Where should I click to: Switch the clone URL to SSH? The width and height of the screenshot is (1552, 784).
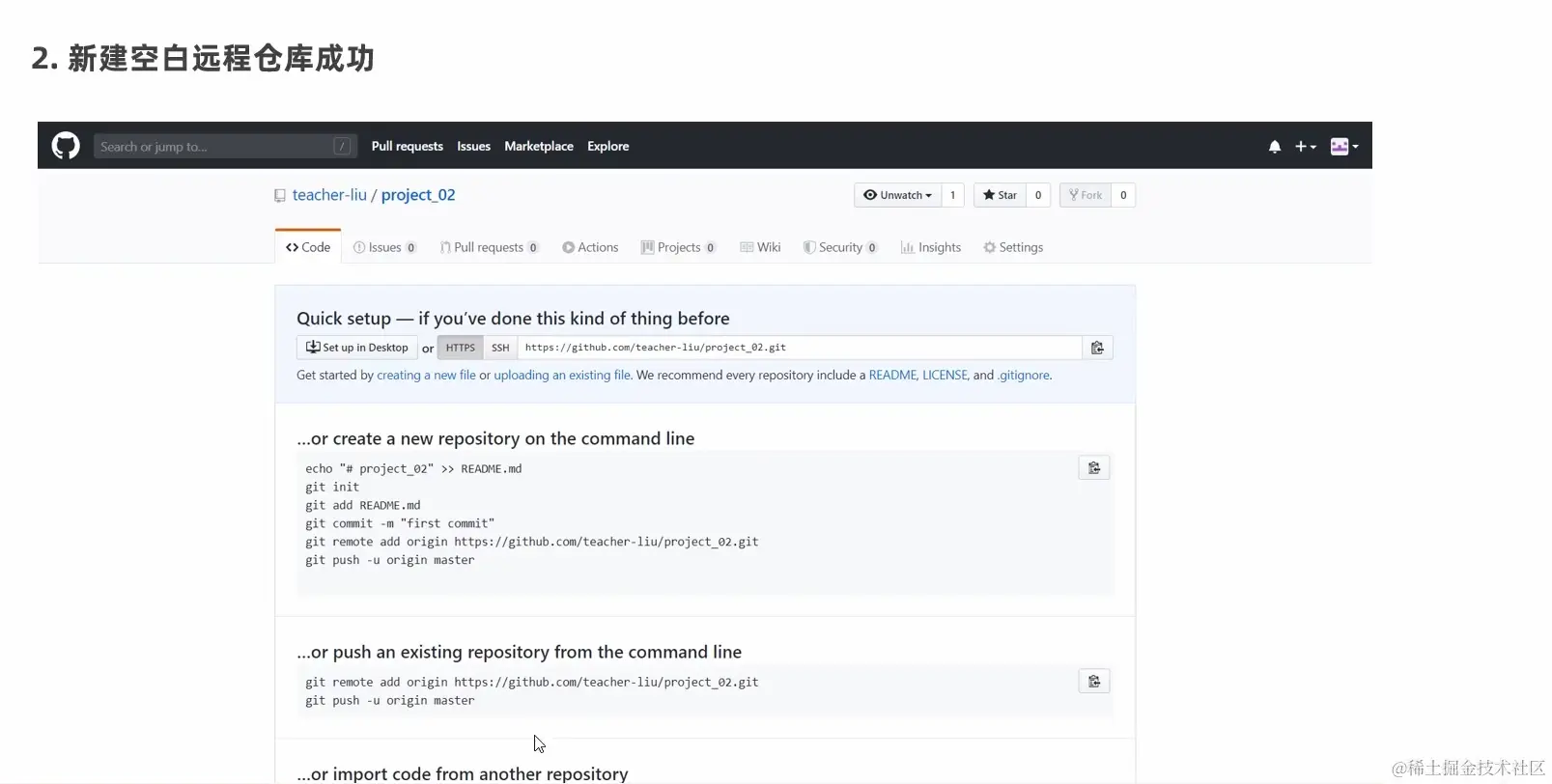point(499,348)
